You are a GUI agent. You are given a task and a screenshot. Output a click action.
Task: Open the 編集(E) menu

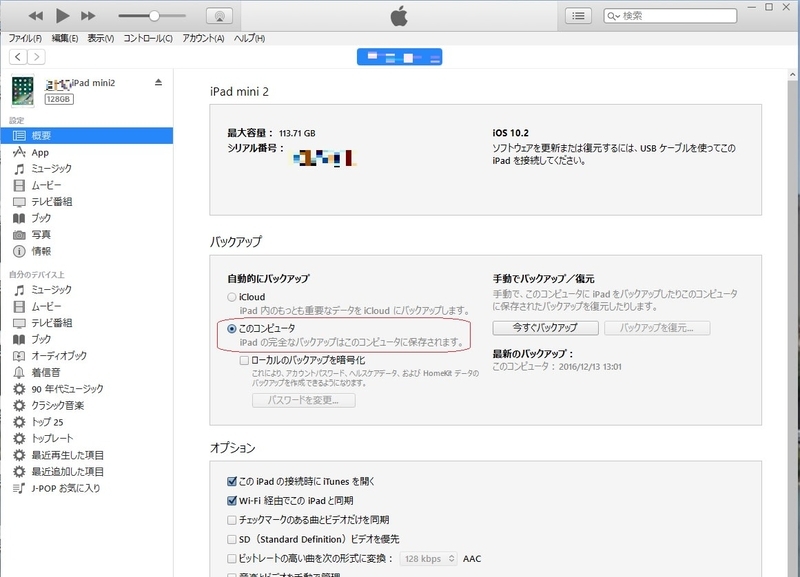(65, 38)
